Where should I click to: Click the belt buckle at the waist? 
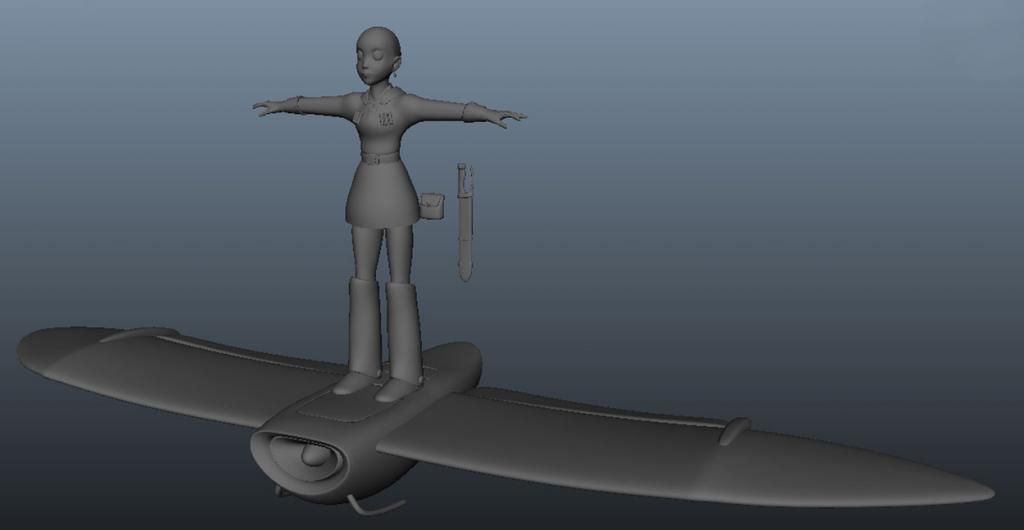click(x=375, y=158)
